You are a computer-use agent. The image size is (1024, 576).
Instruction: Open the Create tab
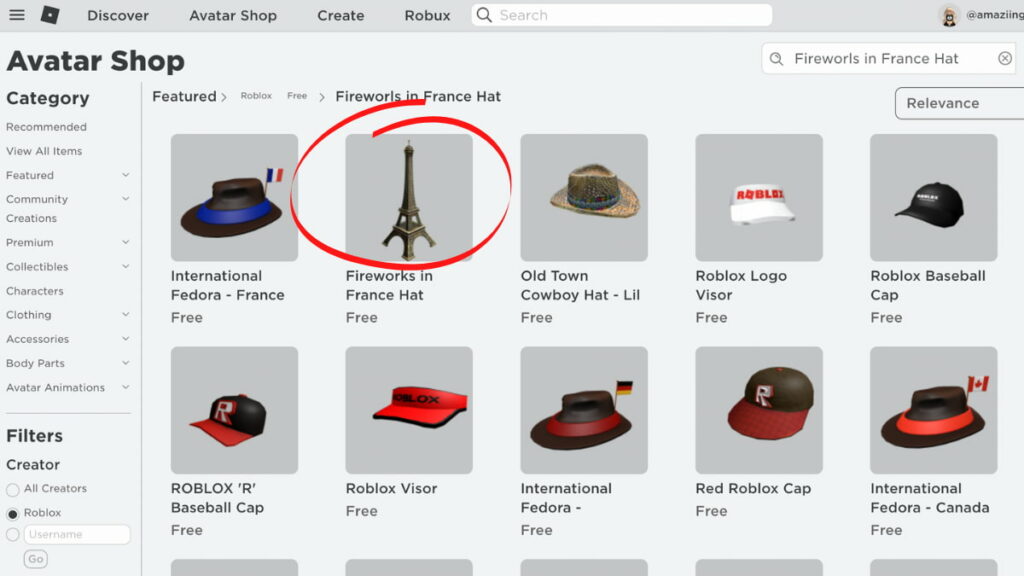(x=341, y=15)
